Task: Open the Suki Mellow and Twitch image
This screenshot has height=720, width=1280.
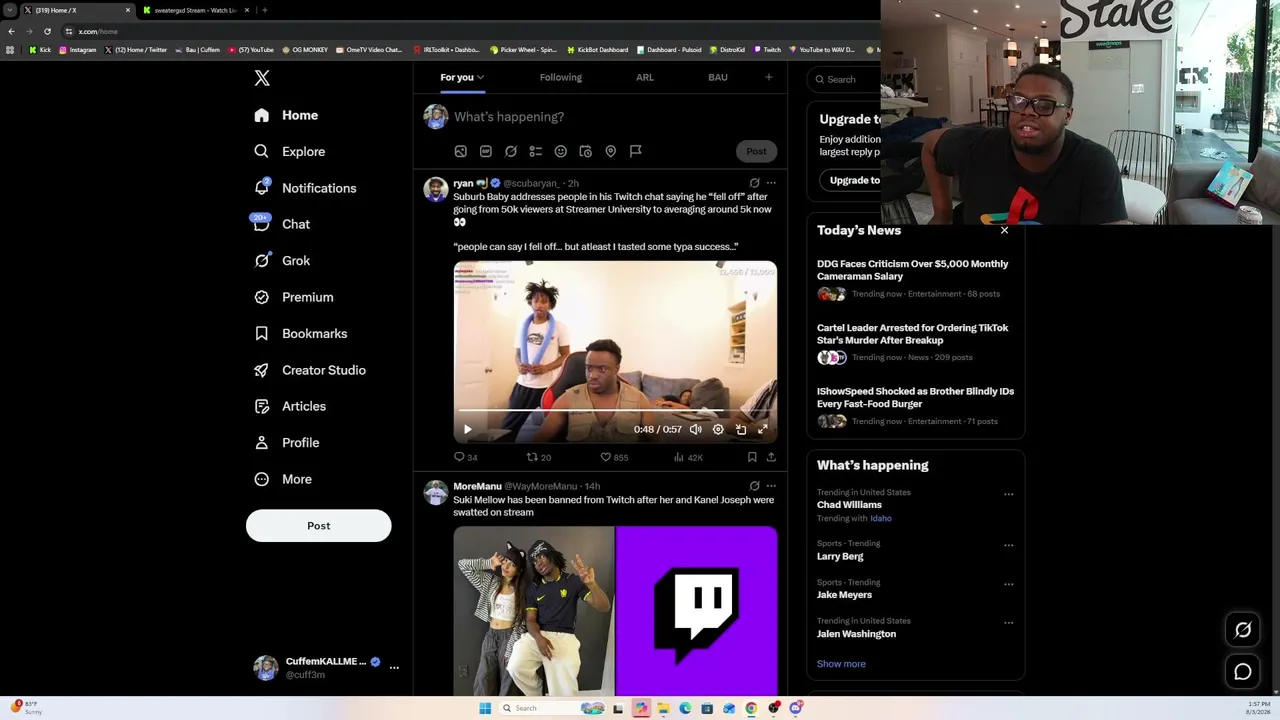Action: pyautogui.click(x=615, y=610)
